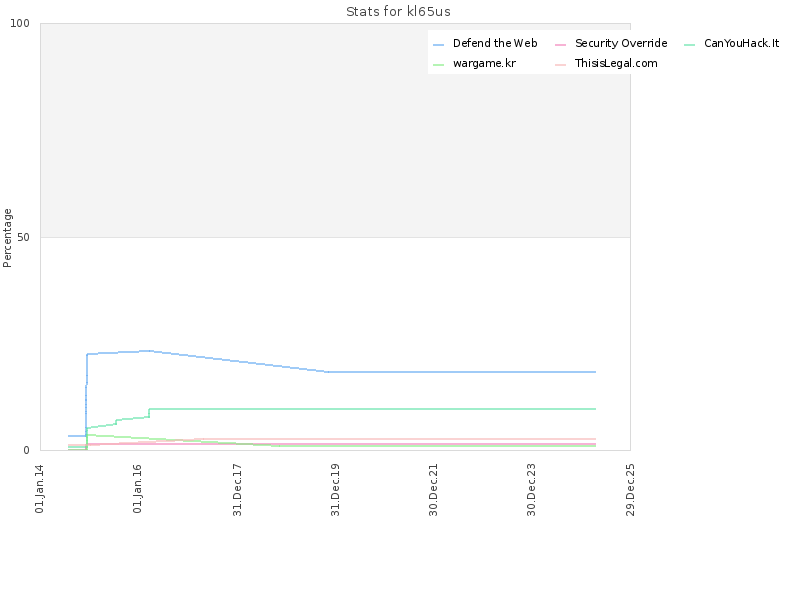This screenshot has height=600, width=800.
Task: Click the 31.Dec.19 x-axis date label
Action: pos(335,490)
